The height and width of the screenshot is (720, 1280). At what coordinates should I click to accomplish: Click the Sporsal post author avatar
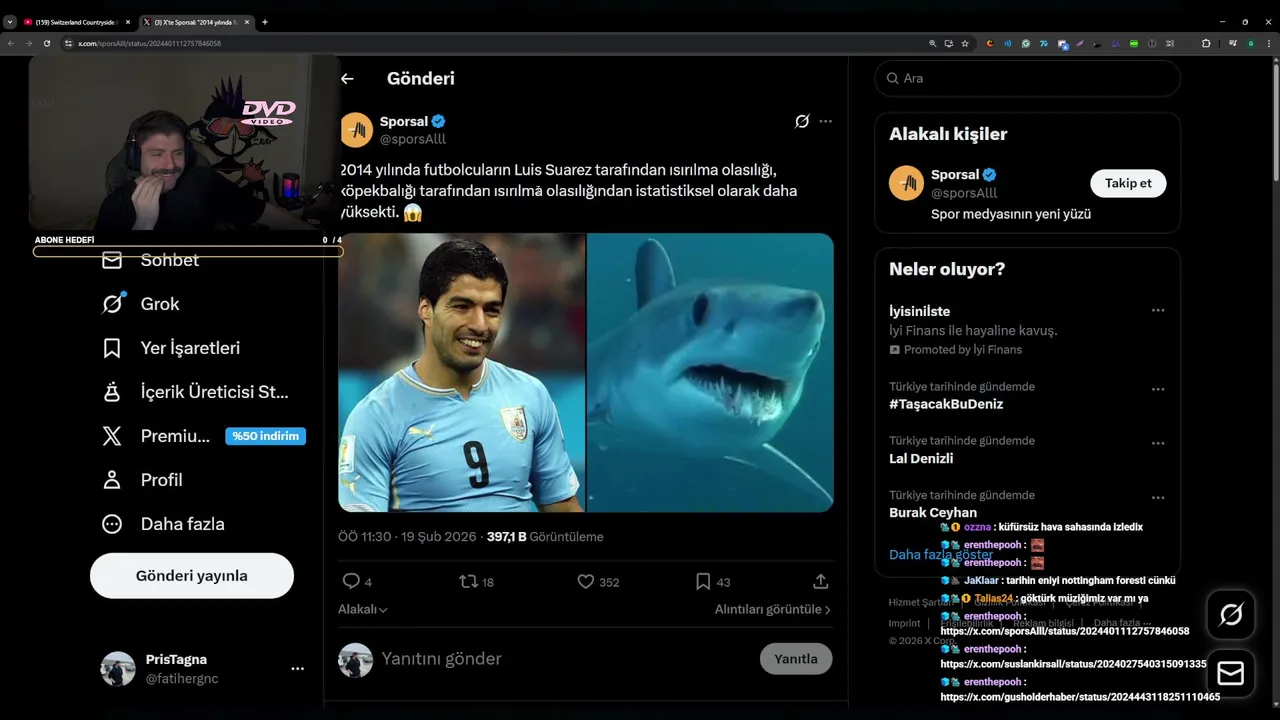[357, 130]
